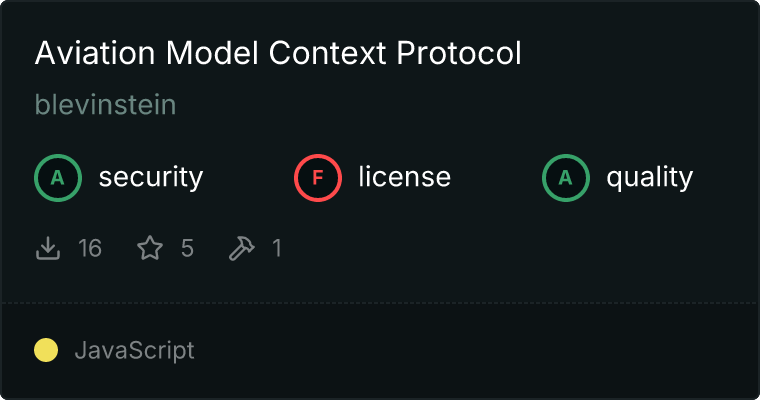Click the empty card footer right of JavaScript
760x400 pixels.
[x=480, y=351]
